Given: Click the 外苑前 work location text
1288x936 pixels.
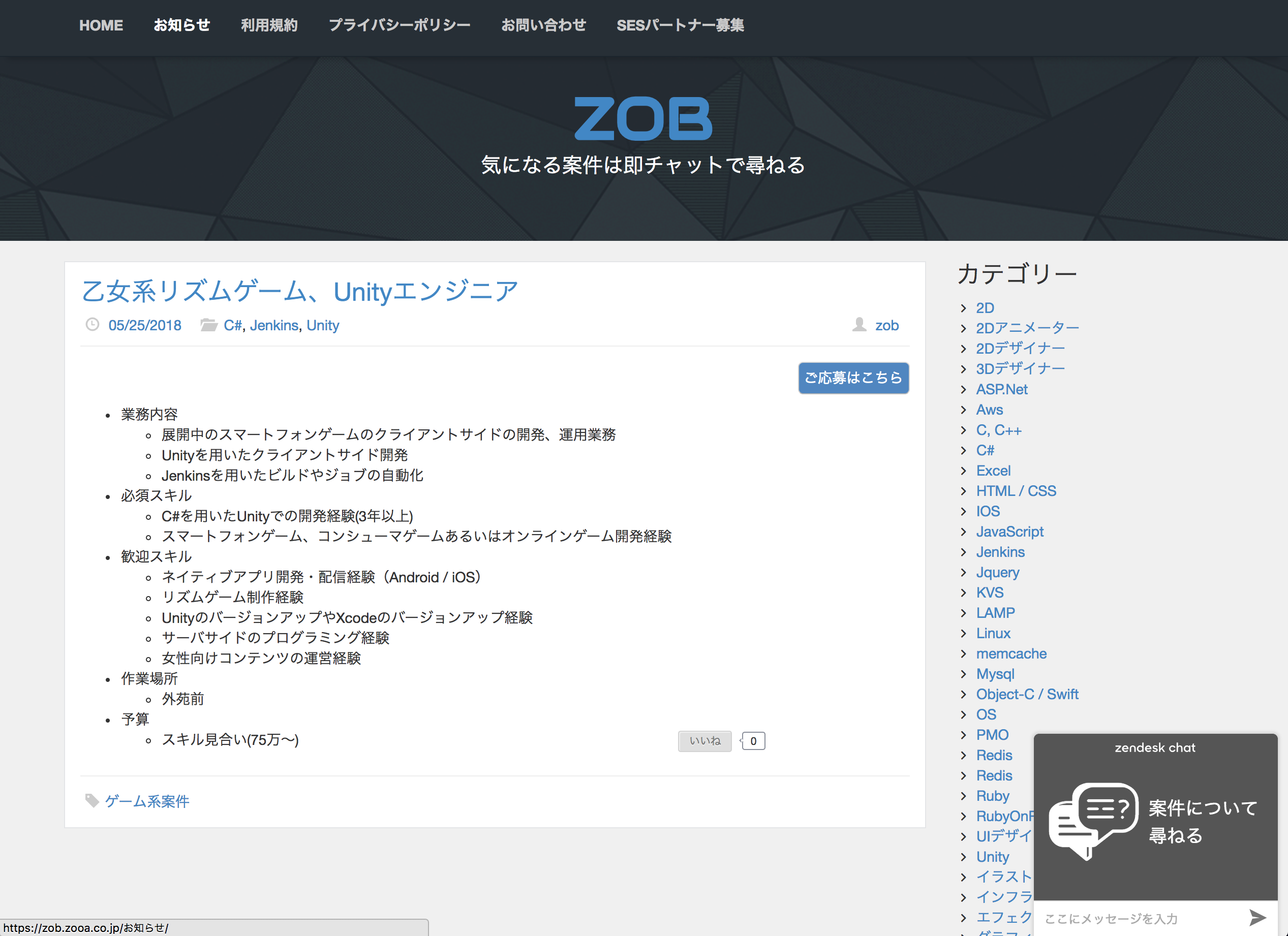Looking at the screenshot, I should point(183,699).
